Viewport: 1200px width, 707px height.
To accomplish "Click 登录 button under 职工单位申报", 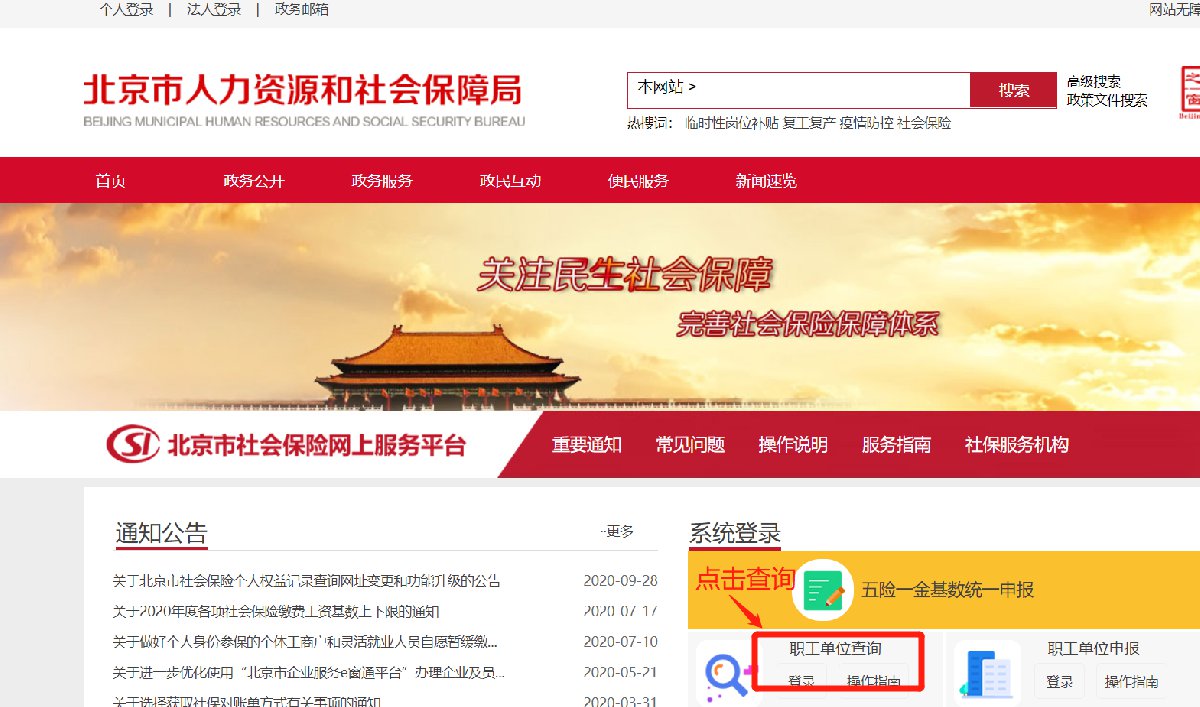I will pyautogui.click(x=1060, y=682).
